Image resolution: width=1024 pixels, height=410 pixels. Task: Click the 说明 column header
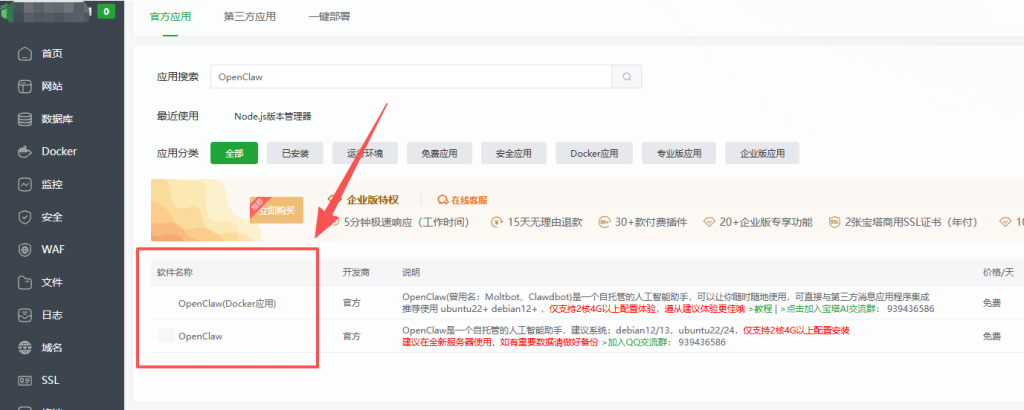[x=411, y=272]
